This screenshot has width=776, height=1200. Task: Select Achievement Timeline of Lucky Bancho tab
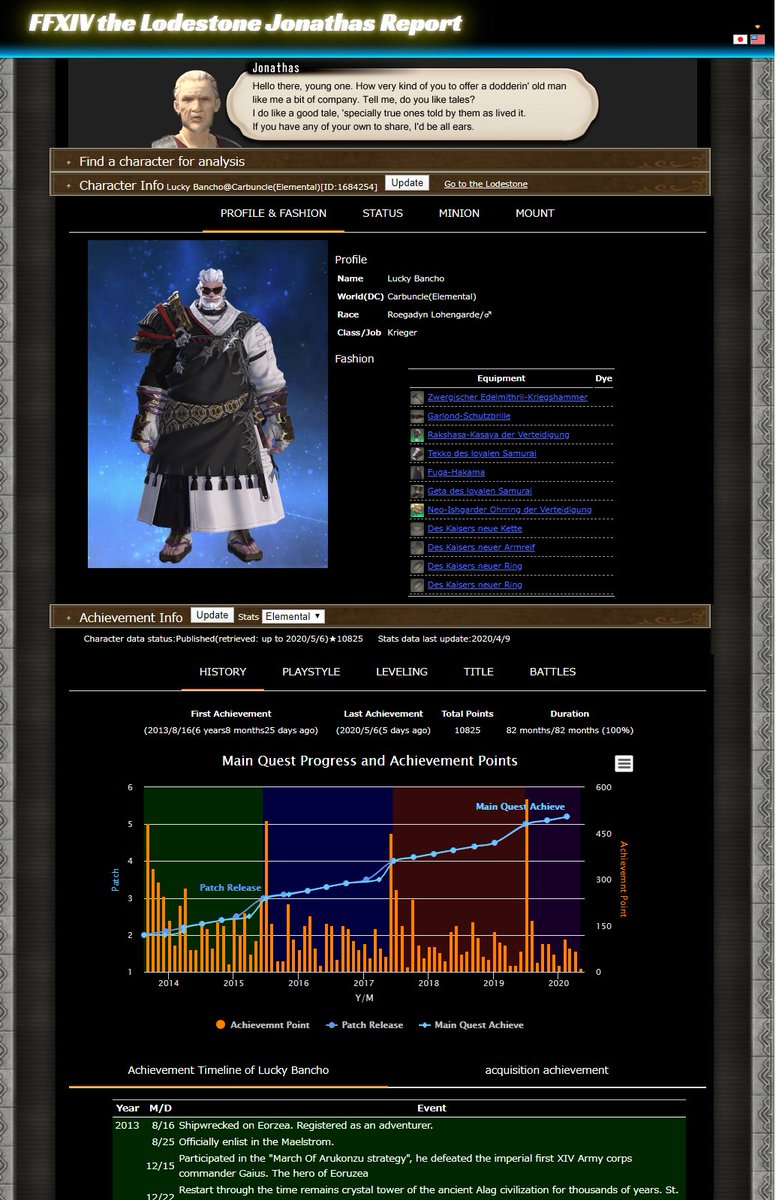[228, 1070]
